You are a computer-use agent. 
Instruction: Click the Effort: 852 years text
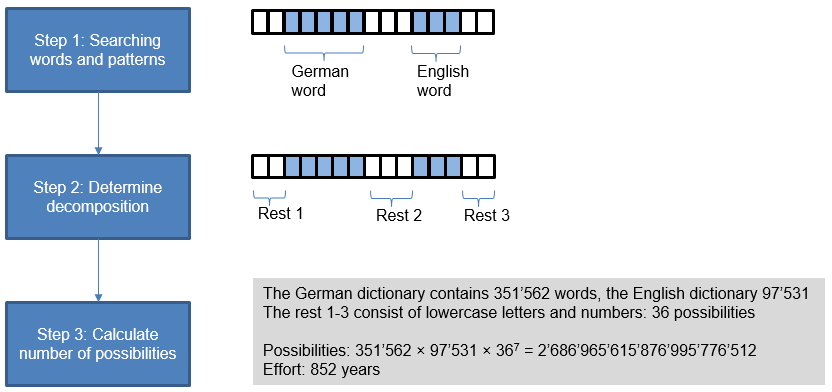point(322,369)
